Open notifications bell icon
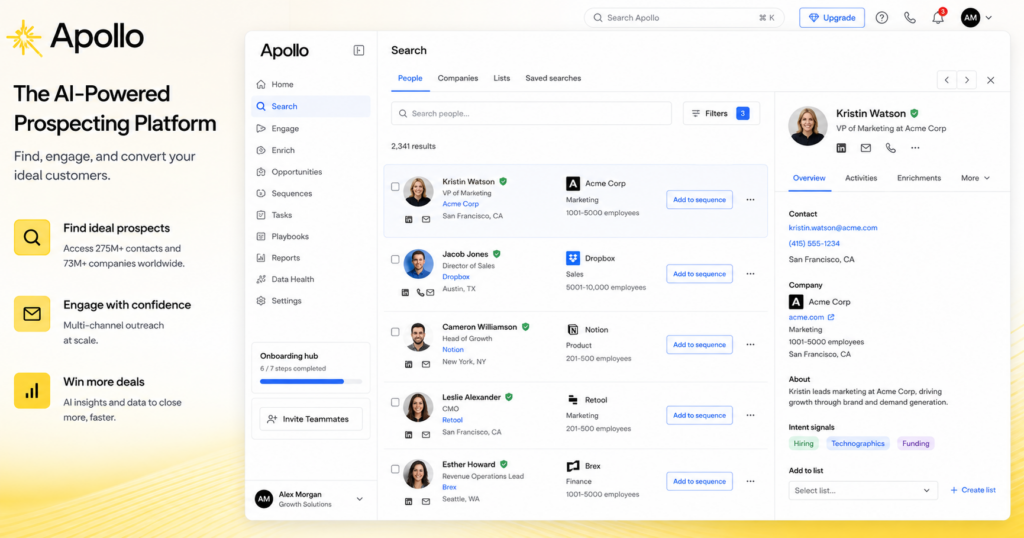1024x538 pixels. coord(938,18)
